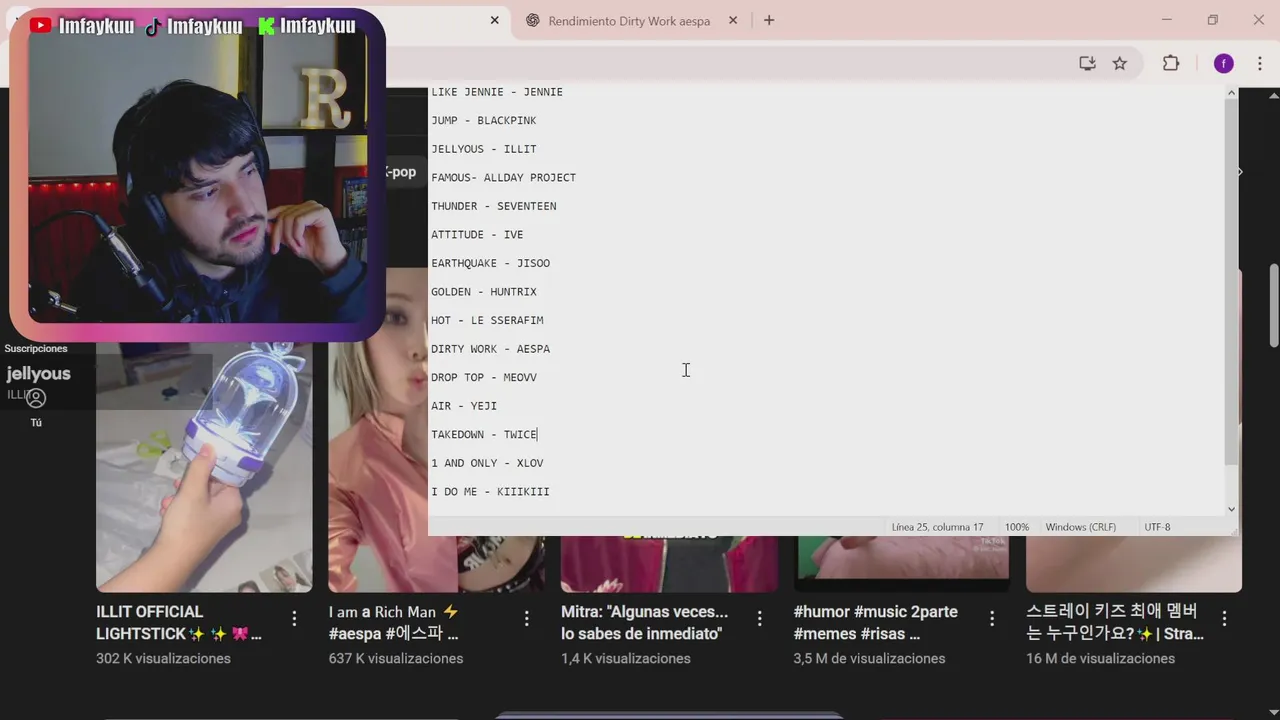
Task: Open the Chrome three-dot menu
Action: 1259,63
